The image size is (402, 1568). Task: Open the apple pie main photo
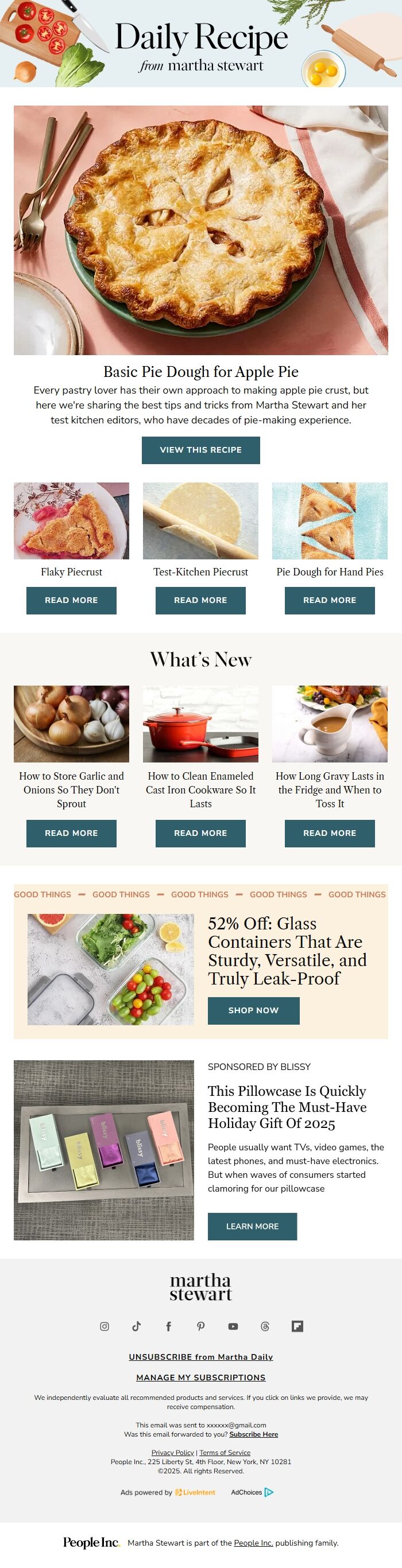pos(201,230)
